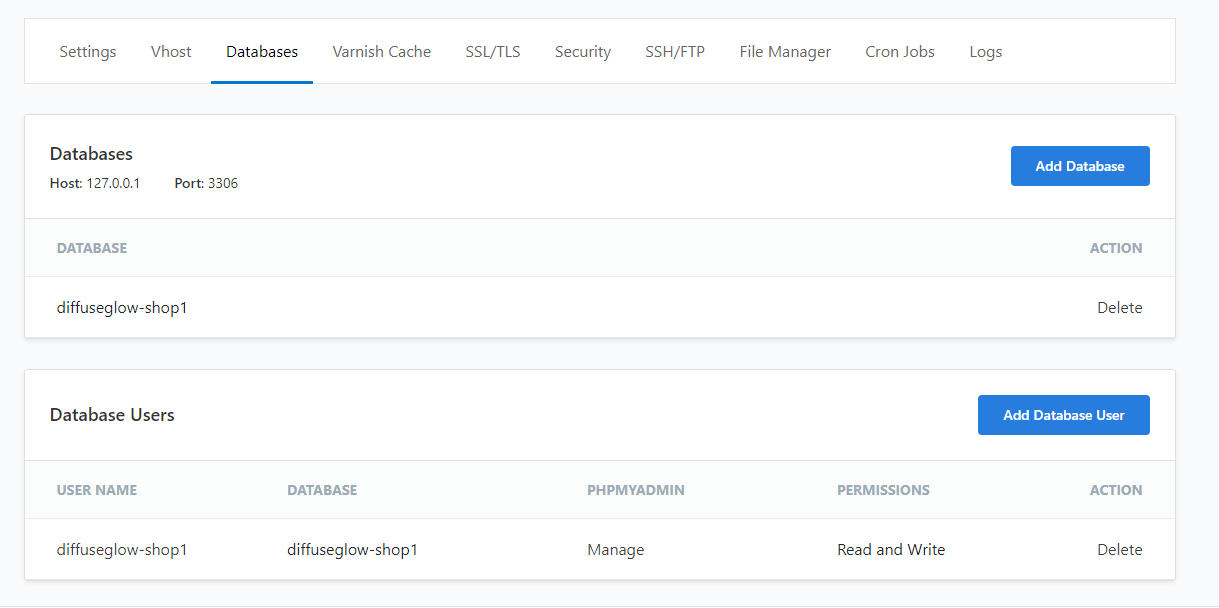Screen dimensions: 1219x608
Task: Go to the Varnish Cache tab
Action: pyautogui.click(x=382, y=52)
